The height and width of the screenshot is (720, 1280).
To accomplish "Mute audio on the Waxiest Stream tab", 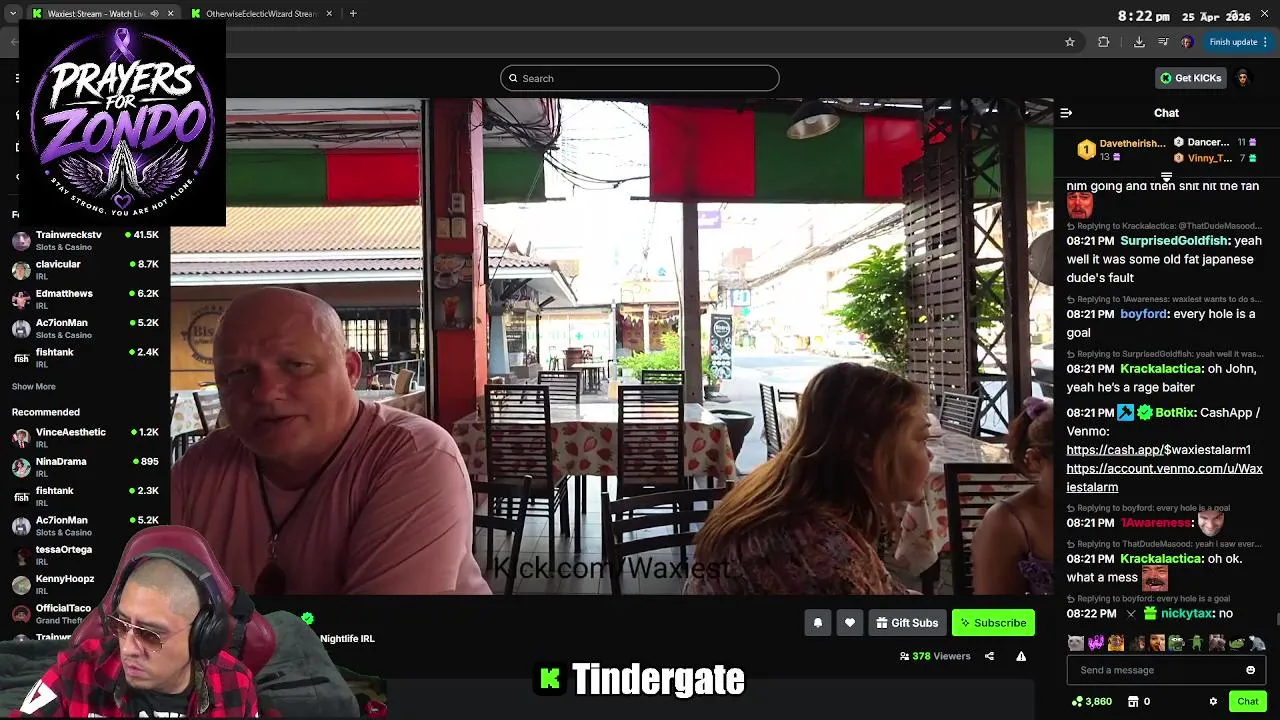I will [154, 14].
